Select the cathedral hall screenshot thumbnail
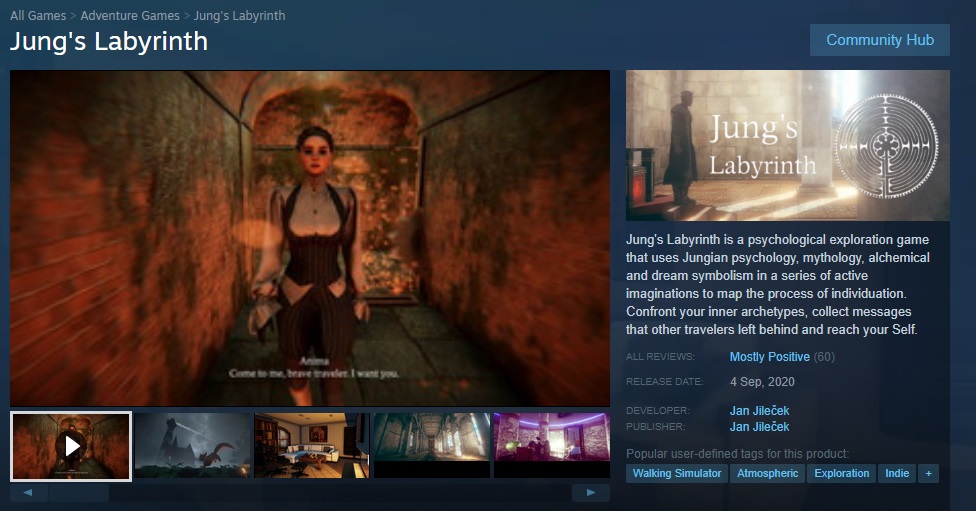Screen dimensions: 976x511 [x=431, y=446]
